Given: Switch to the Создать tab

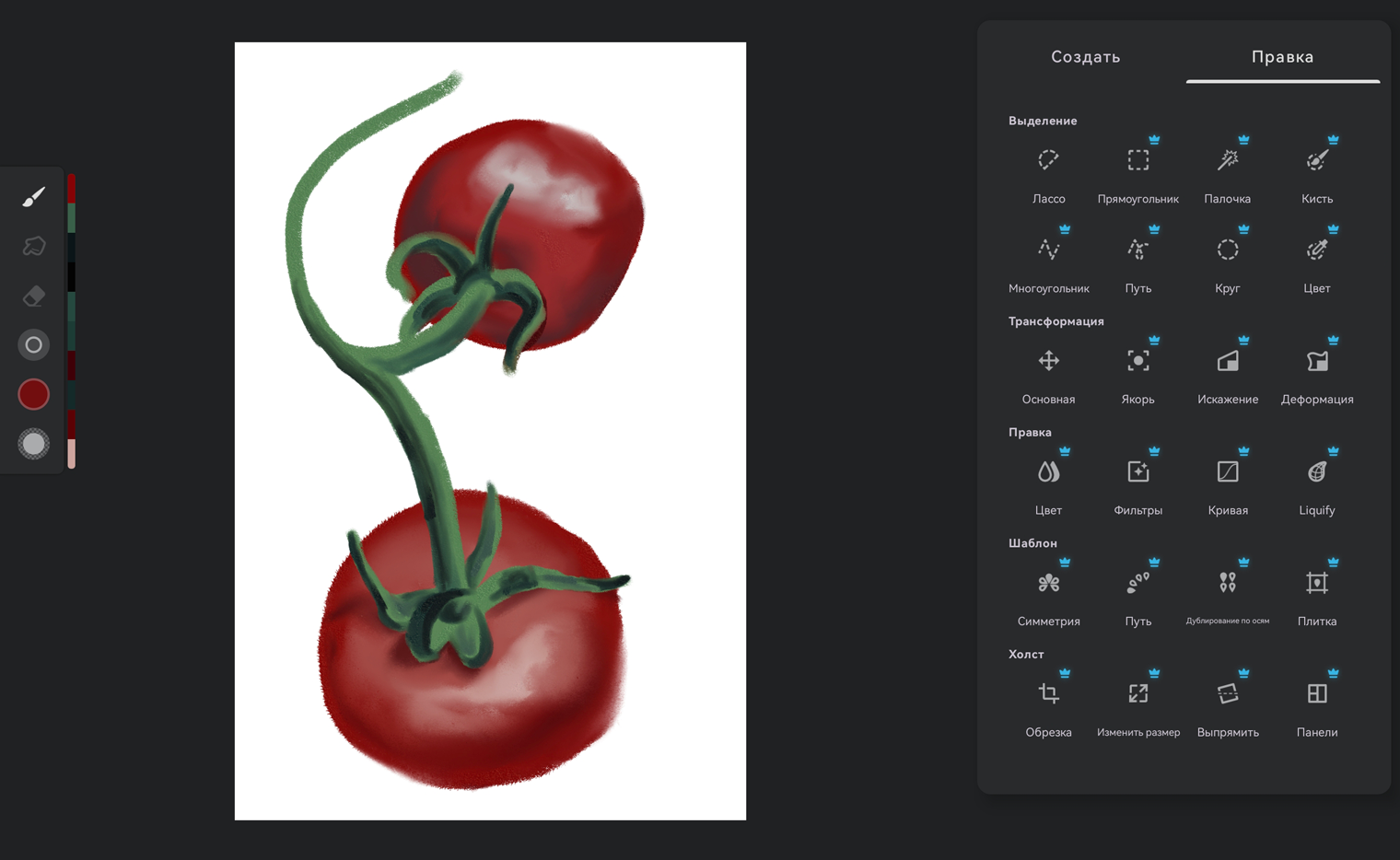Looking at the screenshot, I should coord(1085,57).
